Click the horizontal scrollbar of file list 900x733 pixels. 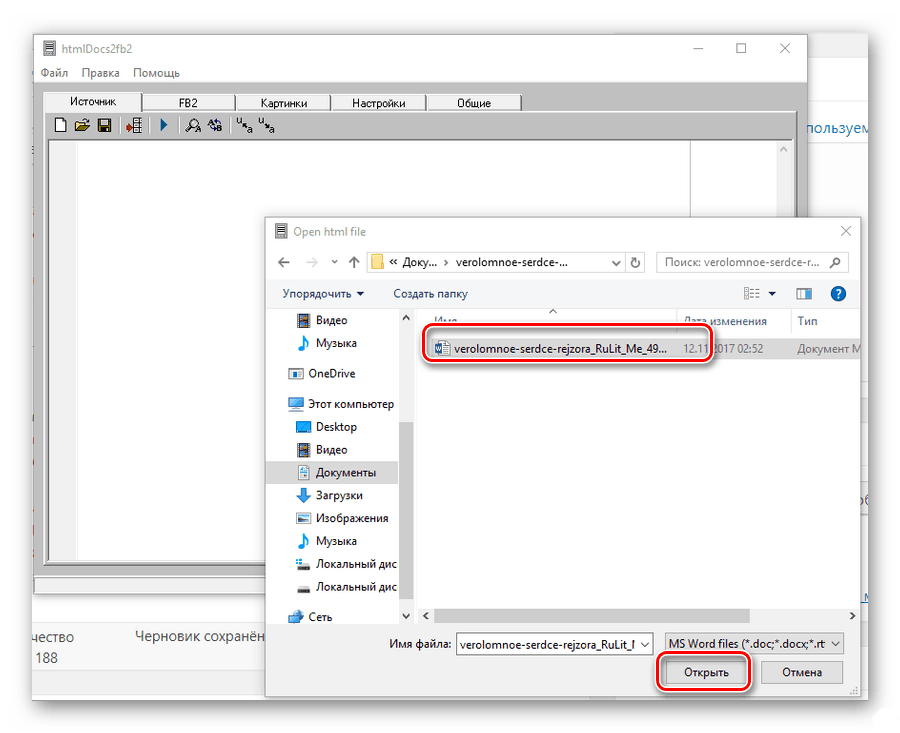(591, 616)
